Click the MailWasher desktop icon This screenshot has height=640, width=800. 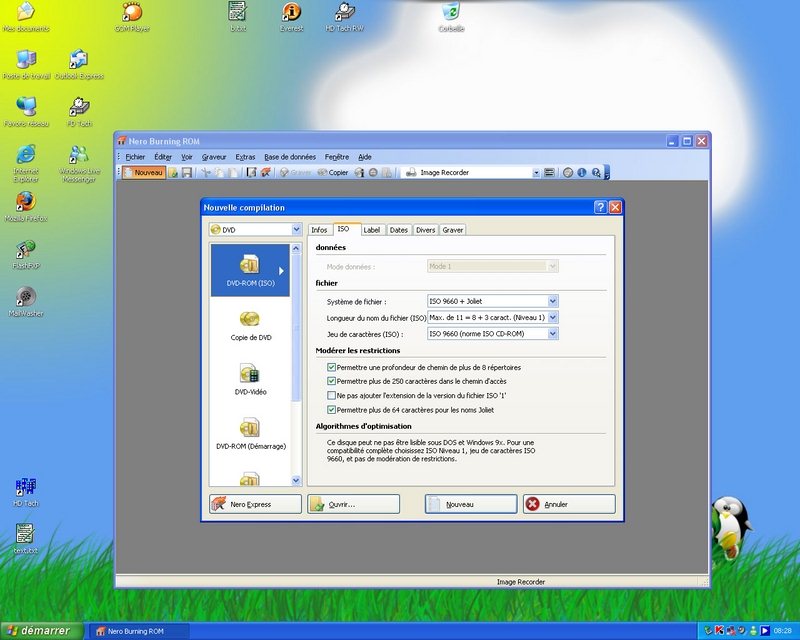(x=26, y=302)
